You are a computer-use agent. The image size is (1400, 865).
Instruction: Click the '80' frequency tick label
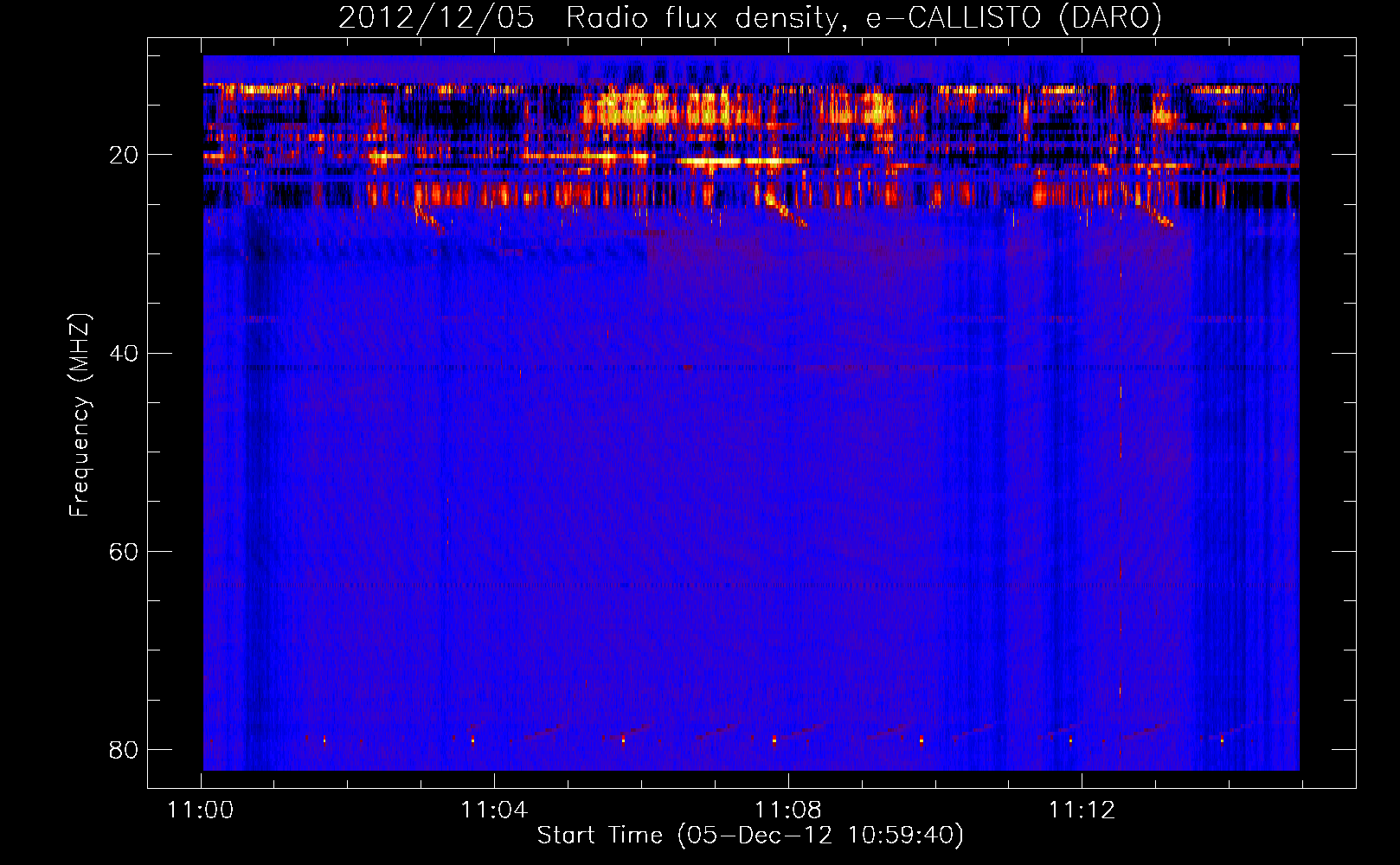pyautogui.click(x=124, y=749)
